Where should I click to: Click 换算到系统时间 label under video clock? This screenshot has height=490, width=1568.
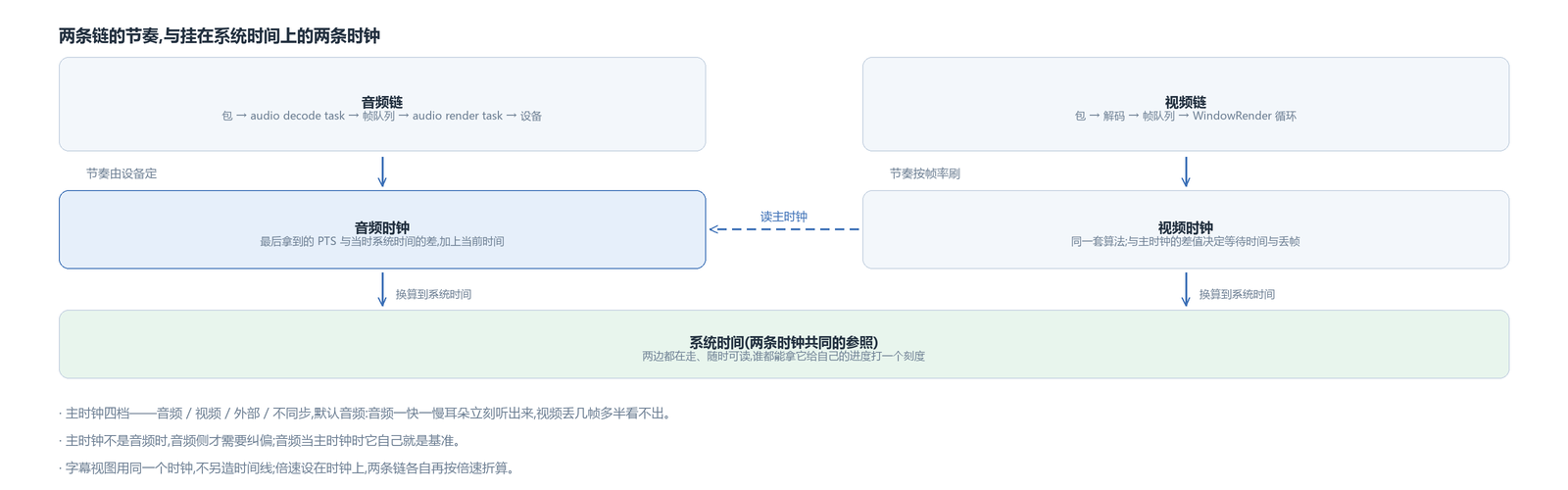click(x=1237, y=294)
